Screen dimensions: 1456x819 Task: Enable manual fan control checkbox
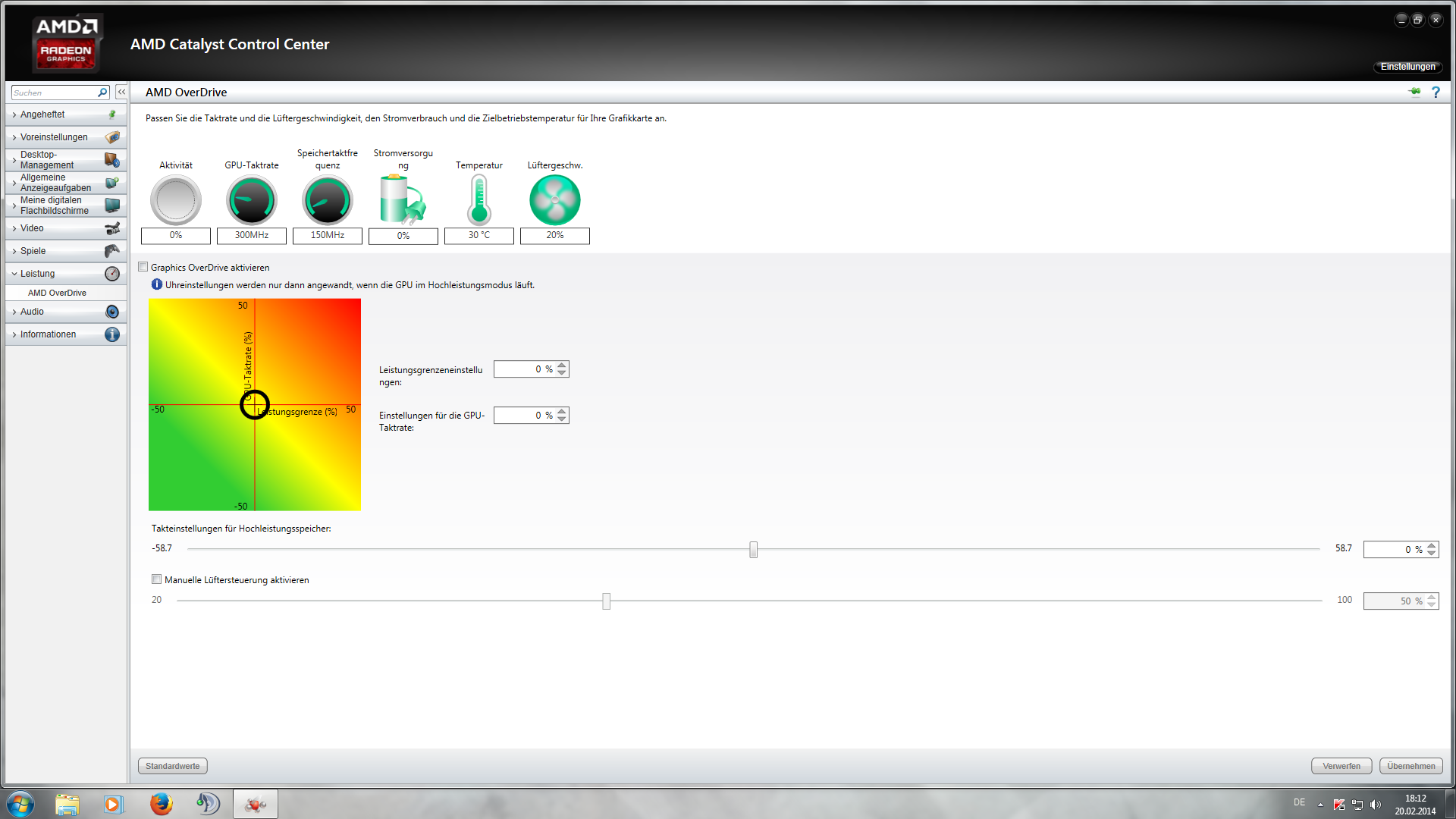[157, 579]
